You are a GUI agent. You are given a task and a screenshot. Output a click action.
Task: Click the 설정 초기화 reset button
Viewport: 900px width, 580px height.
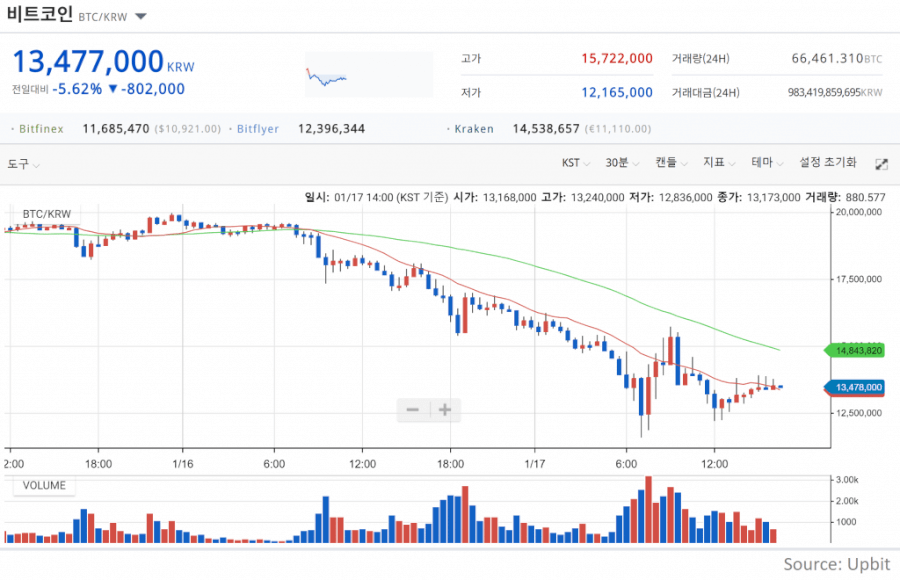coord(828,163)
